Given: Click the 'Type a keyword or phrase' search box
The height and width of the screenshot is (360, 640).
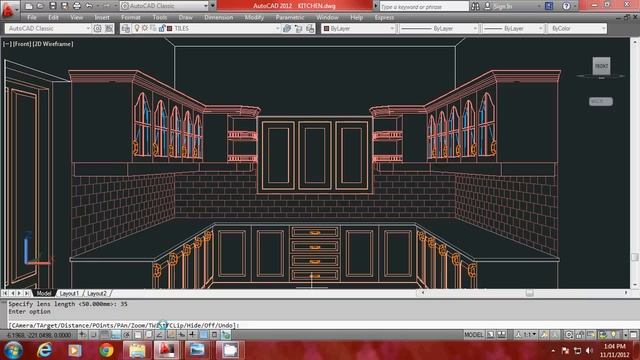Looking at the screenshot, I should click(424, 7).
